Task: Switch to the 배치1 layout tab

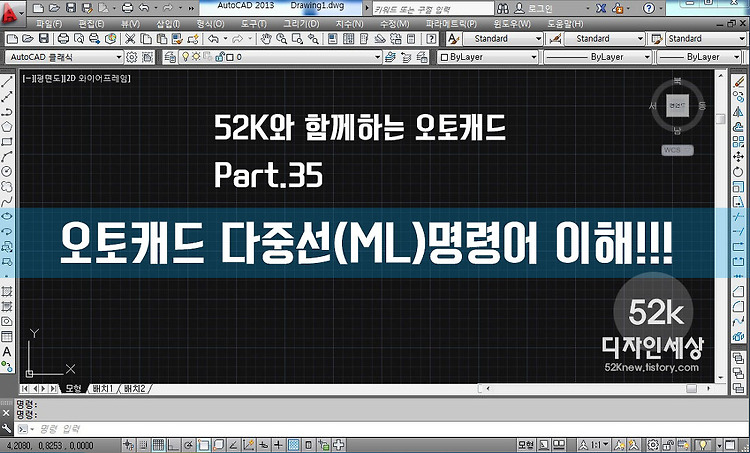Action: click(x=102, y=389)
